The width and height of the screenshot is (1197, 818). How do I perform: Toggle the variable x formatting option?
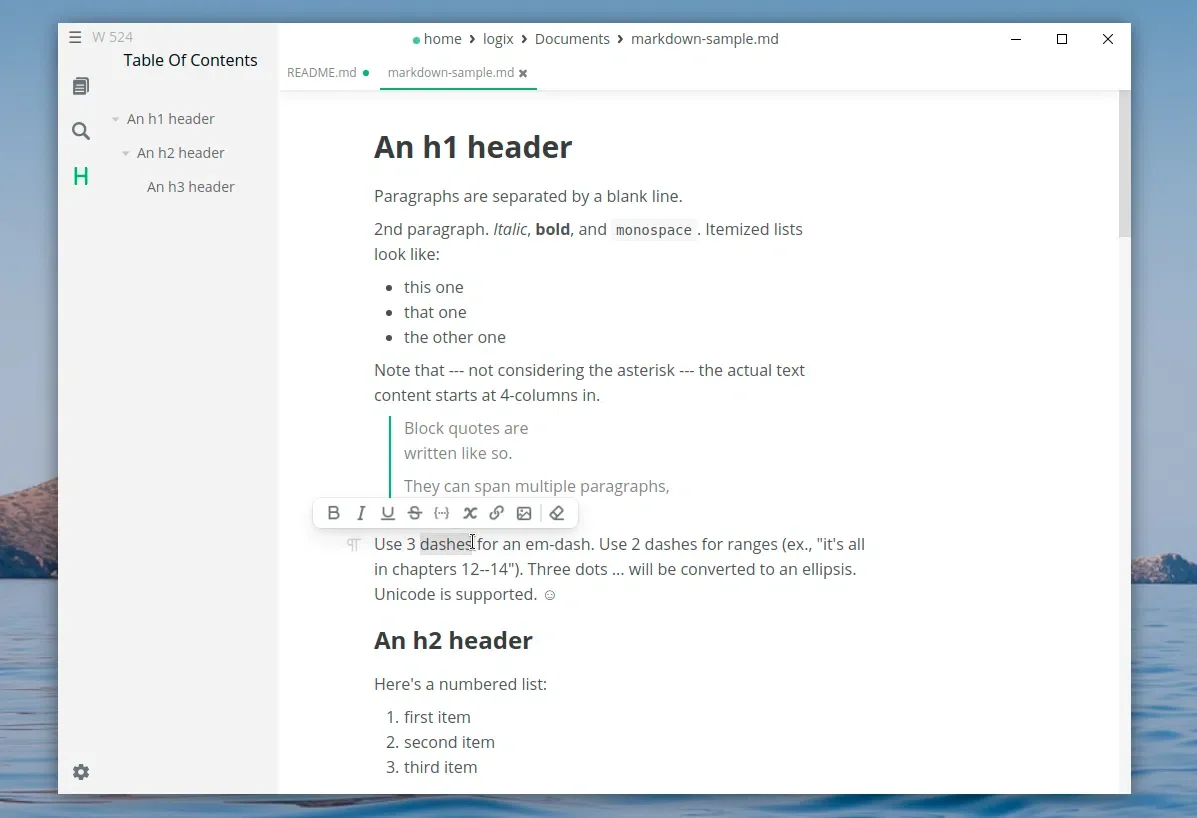click(x=470, y=512)
